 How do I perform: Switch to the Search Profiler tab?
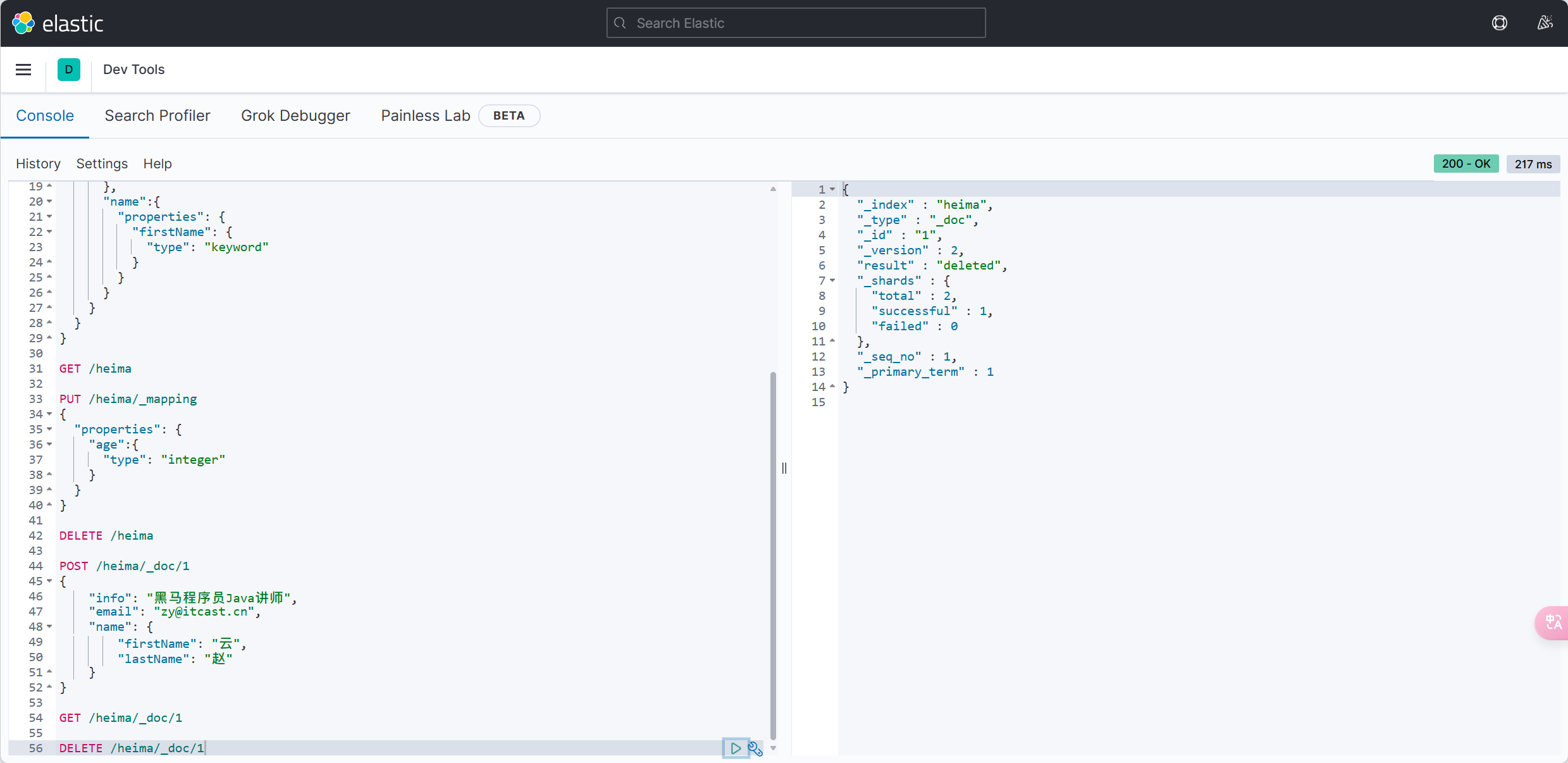(x=157, y=116)
